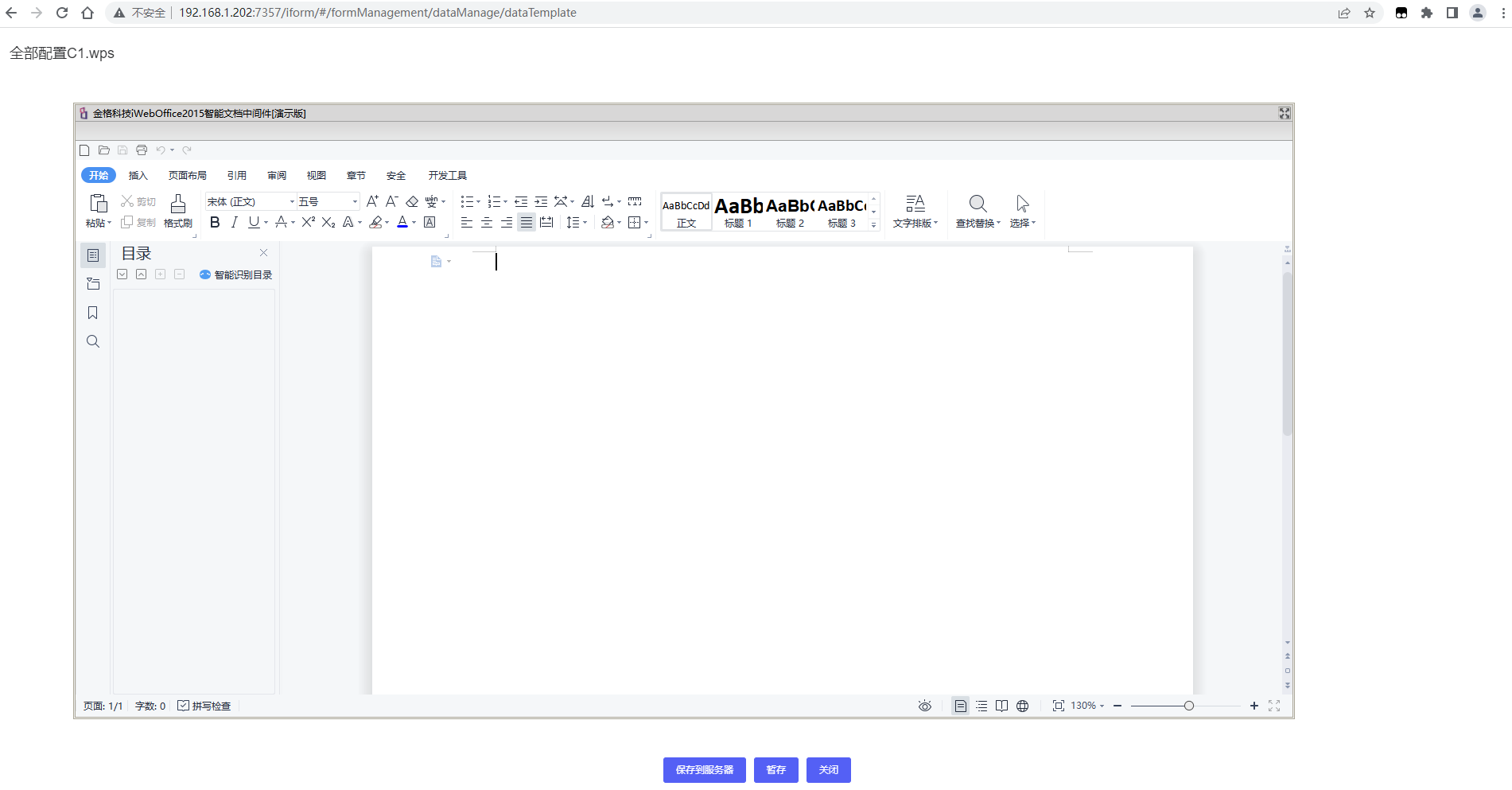This screenshot has height=790, width=1512.
Task: Switch to the 页面布局 (Page Layout) tab
Action: click(188, 176)
